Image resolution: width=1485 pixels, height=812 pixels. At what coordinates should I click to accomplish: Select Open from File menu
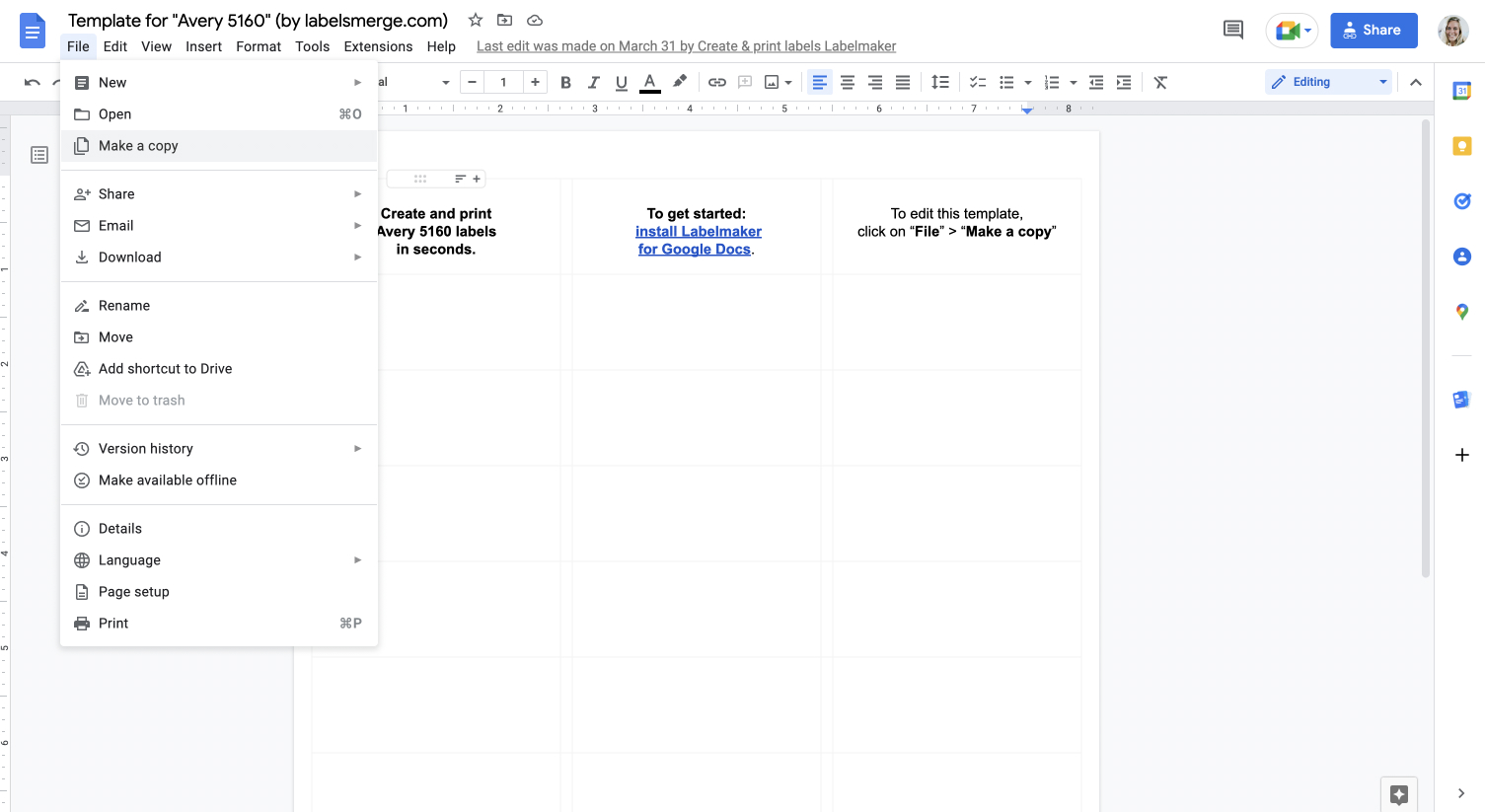click(x=219, y=114)
